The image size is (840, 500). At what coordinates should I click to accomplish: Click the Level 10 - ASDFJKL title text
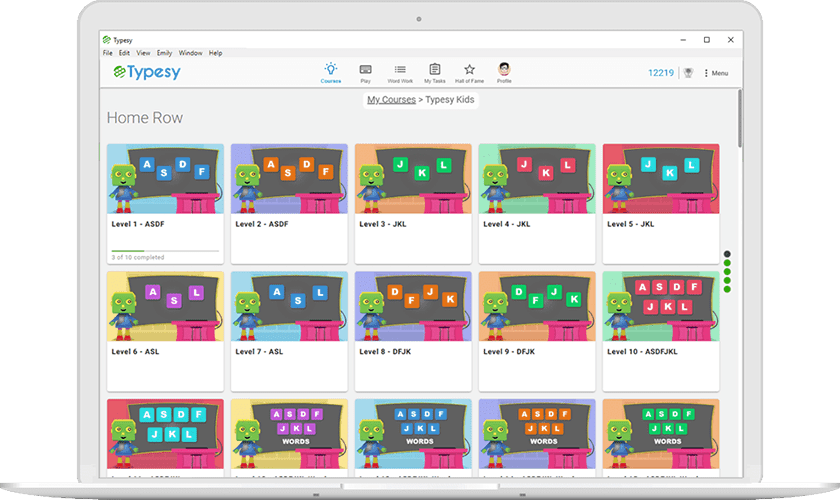pos(642,352)
